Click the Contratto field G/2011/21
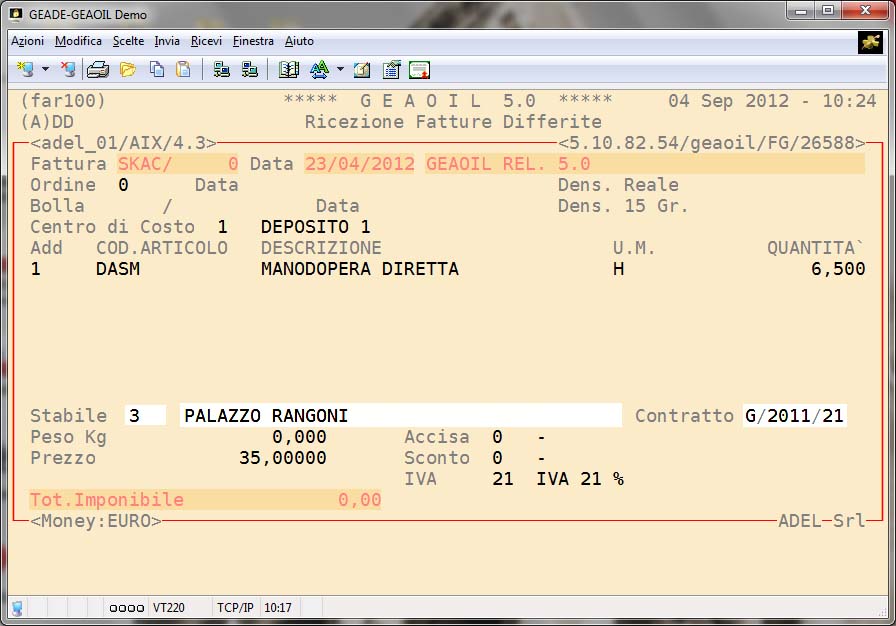 click(794, 416)
